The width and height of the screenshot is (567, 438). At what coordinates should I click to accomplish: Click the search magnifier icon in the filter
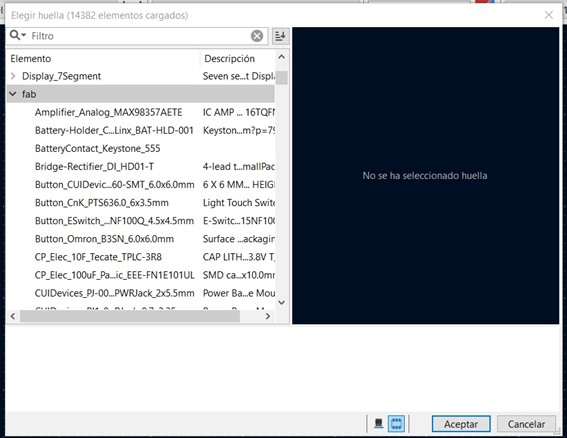15,35
